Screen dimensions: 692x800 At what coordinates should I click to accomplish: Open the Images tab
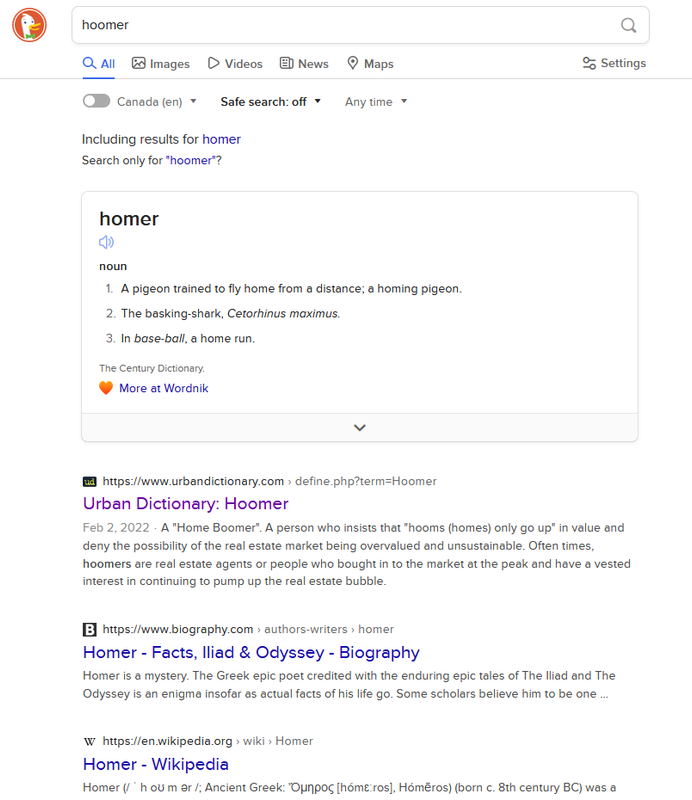click(161, 64)
